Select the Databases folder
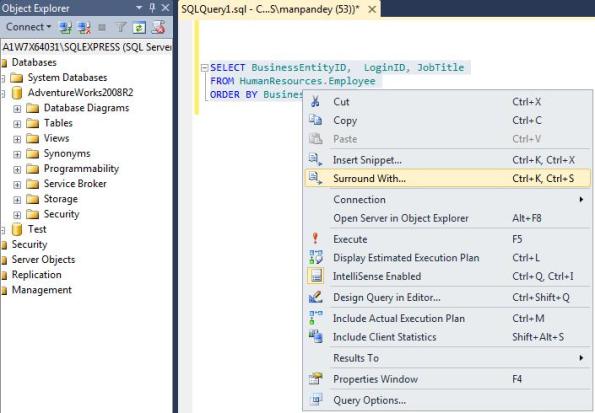This screenshot has height=413, width=595. (34, 62)
